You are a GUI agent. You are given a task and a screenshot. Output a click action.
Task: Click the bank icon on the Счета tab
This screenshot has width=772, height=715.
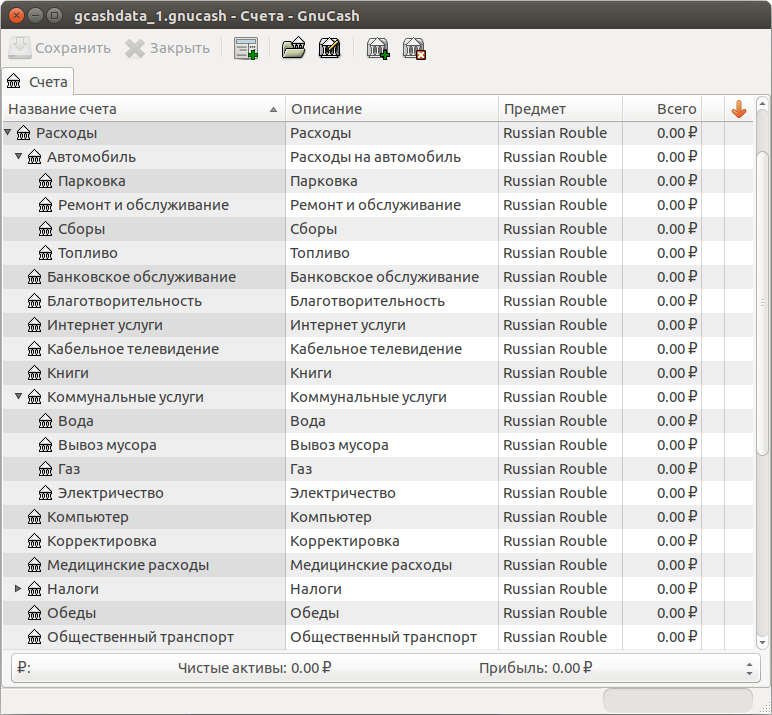point(14,82)
